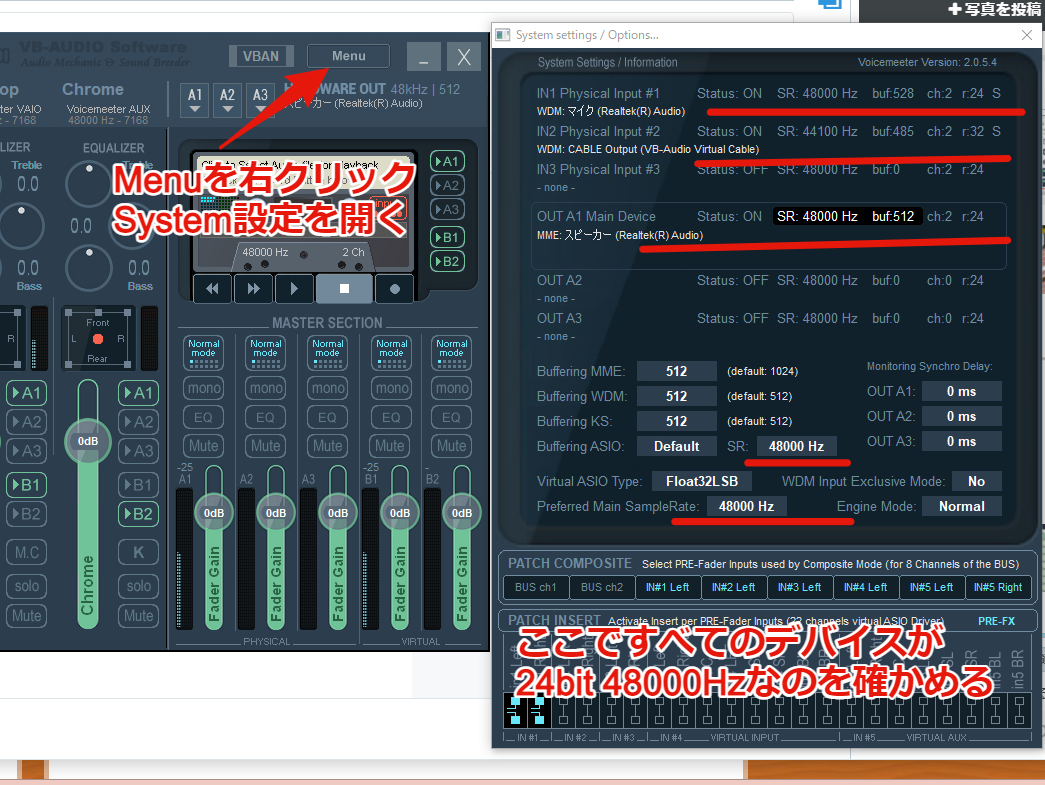Open the Voicemeeter Menu button
This screenshot has height=785, width=1045.
tap(349, 56)
